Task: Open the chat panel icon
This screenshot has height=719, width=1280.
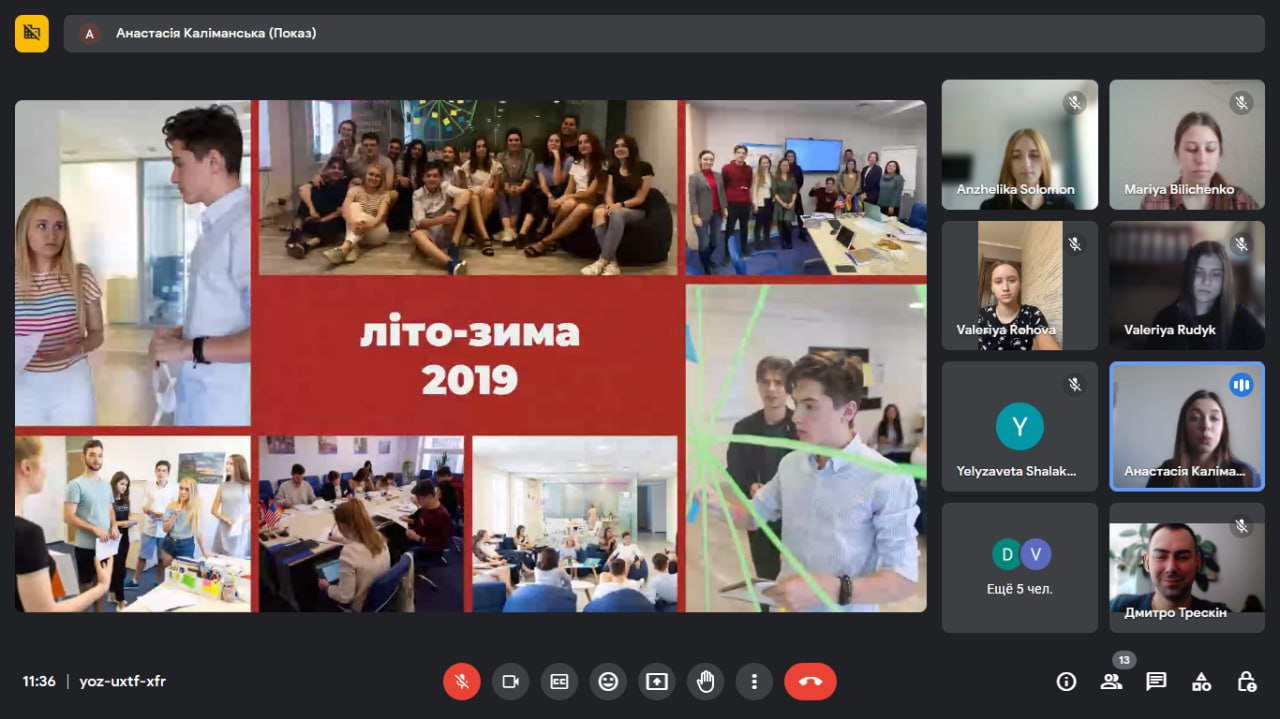Action: coord(1157,681)
